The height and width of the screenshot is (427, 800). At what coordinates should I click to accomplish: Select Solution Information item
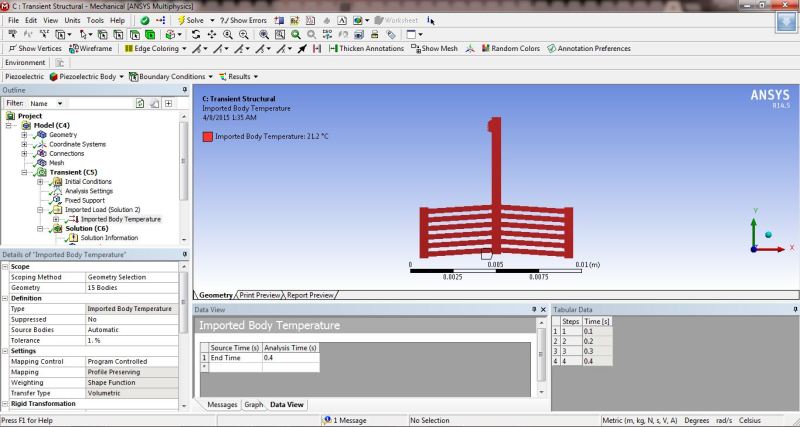(109, 238)
